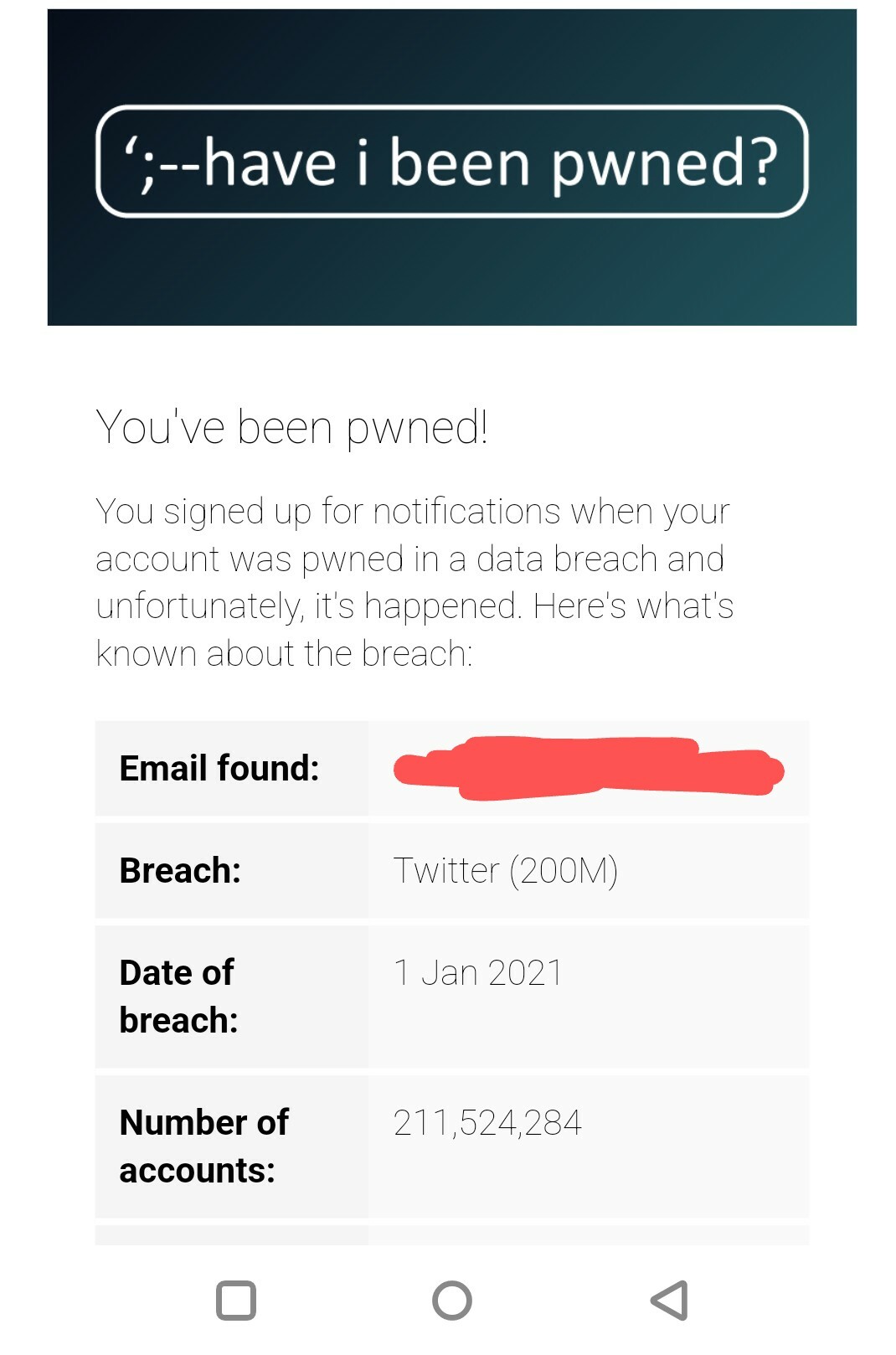This screenshot has width=896, height=1355.
Task: Tap the 'Date of breach:' label
Action: 178,996
